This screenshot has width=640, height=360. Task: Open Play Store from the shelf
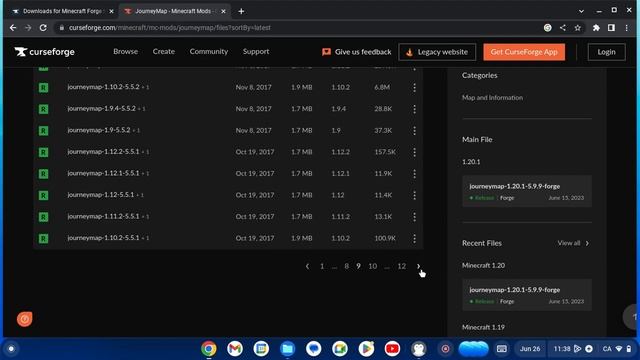pos(366,349)
